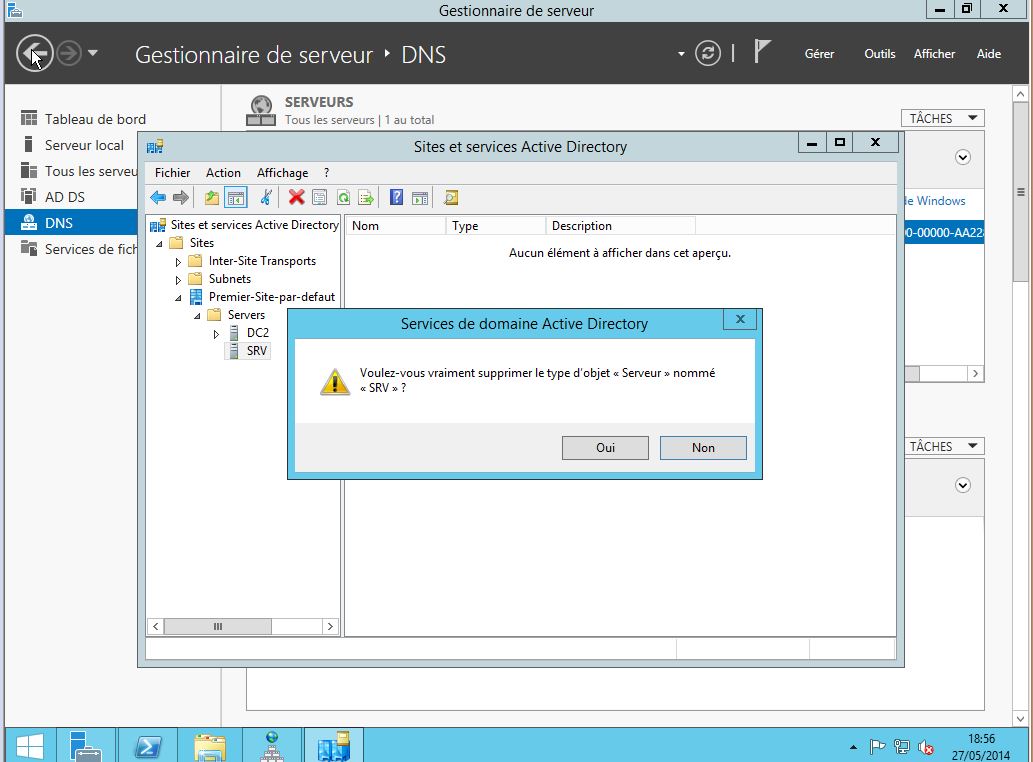Click the tree pane scroll right arrow
The width and height of the screenshot is (1033, 762).
click(x=330, y=626)
